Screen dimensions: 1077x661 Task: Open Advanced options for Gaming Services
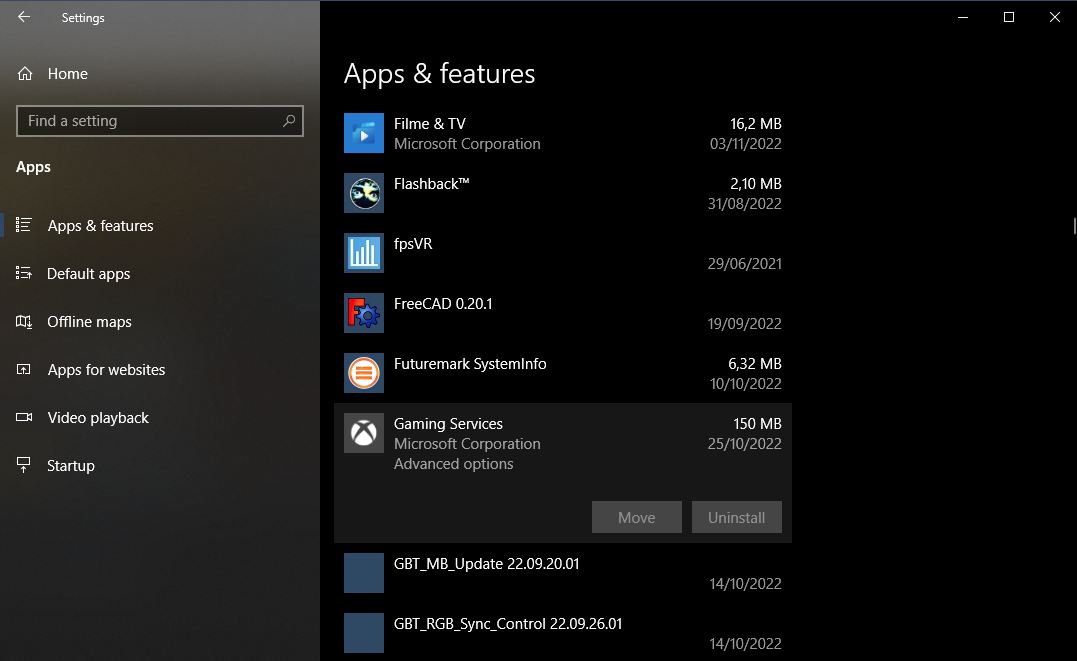click(x=453, y=464)
